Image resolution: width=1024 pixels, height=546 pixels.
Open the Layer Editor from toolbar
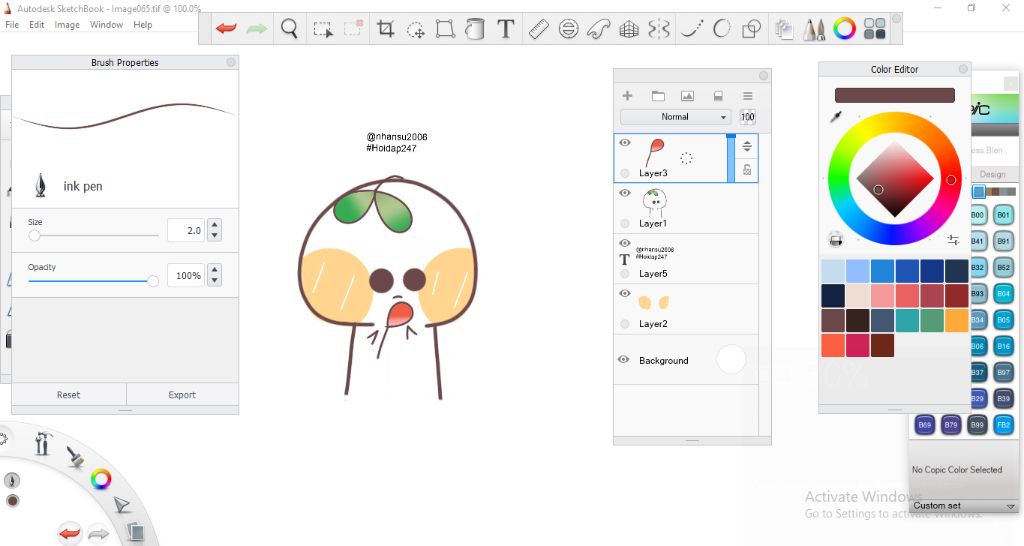[x=784, y=29]
